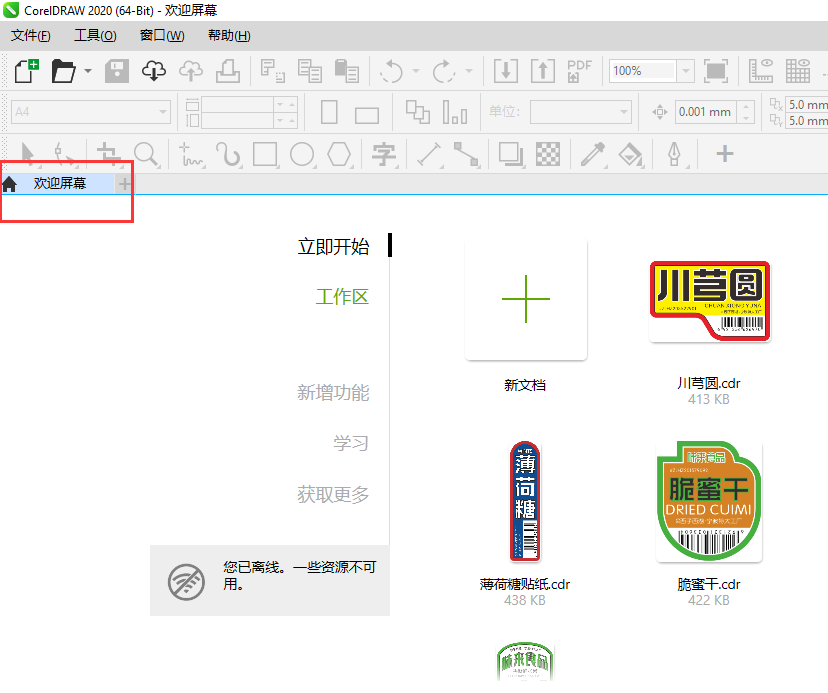Click the All pages layout icon

pyautogui.click(x=418, y=112)
